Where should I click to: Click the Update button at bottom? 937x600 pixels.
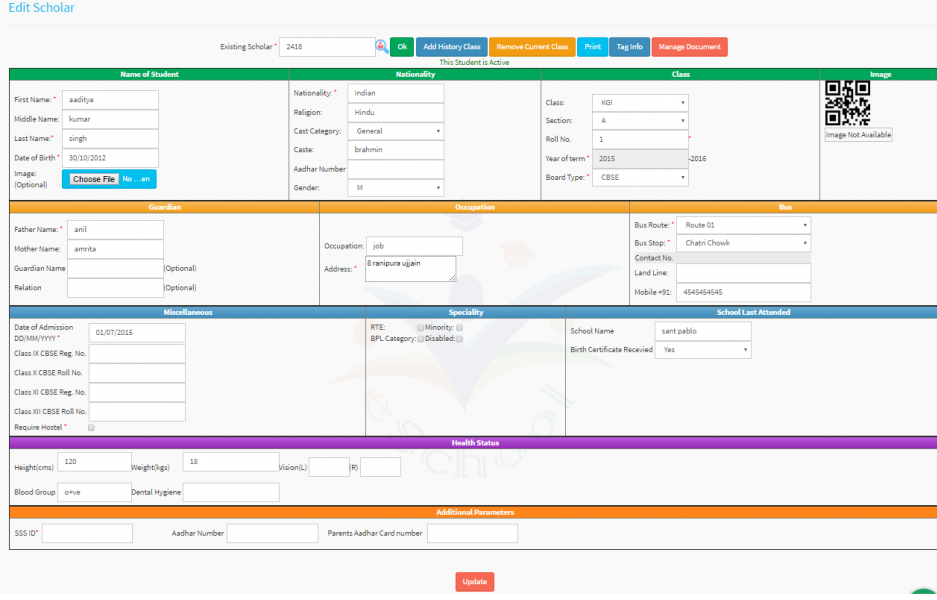click(x=474, y=581)
